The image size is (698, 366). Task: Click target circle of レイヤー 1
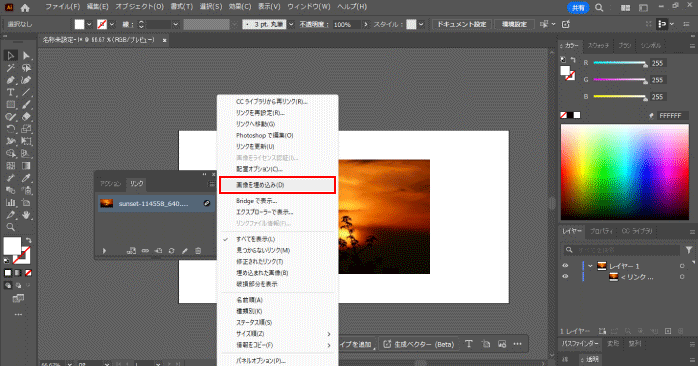click(682, 266)
